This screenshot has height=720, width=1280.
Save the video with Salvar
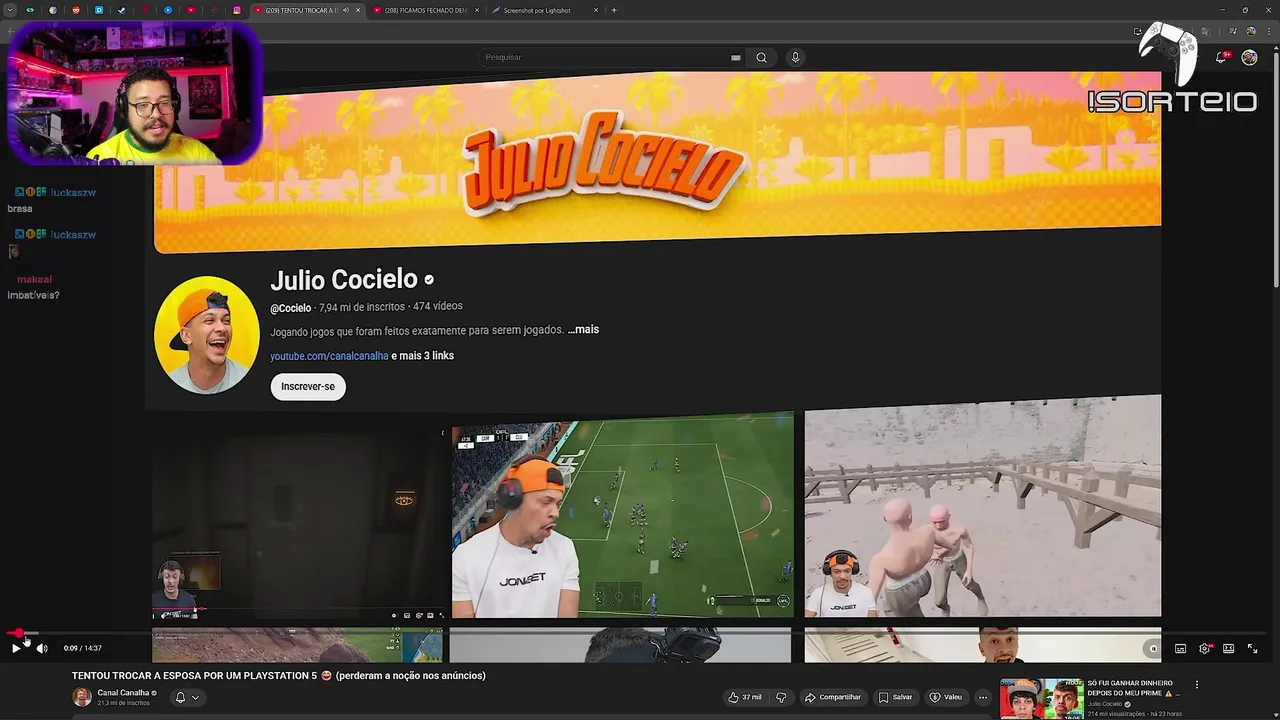[x=895, y=697]
